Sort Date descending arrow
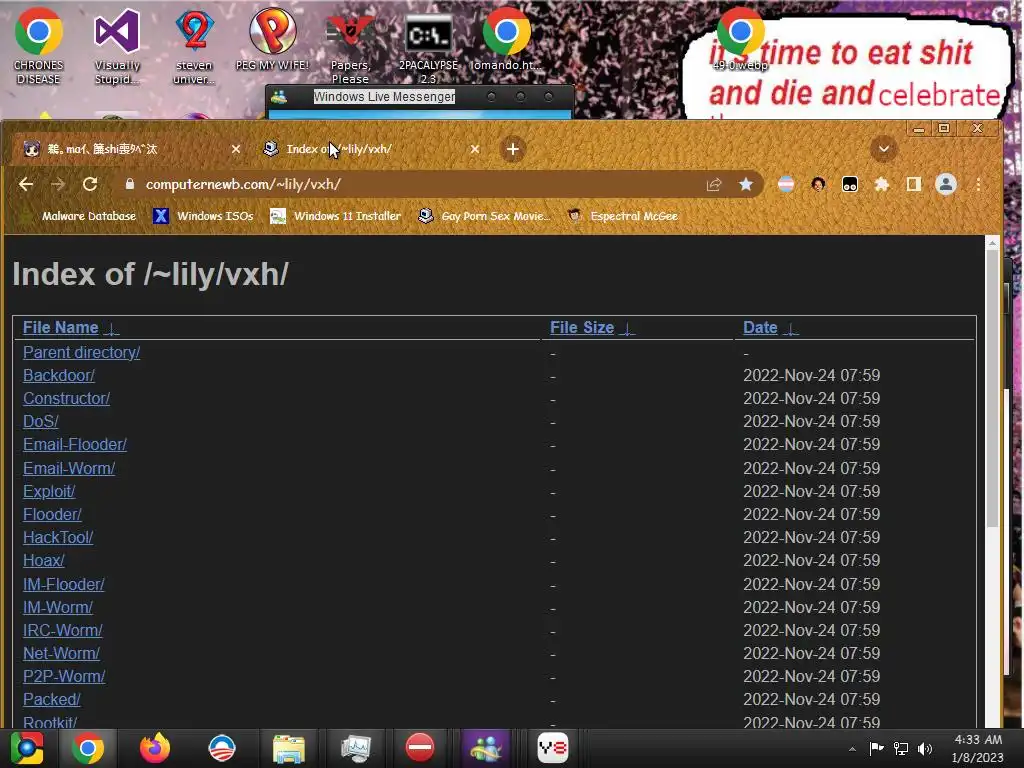The height and width of the screenshot is (768, 1024). pos(790,328)
